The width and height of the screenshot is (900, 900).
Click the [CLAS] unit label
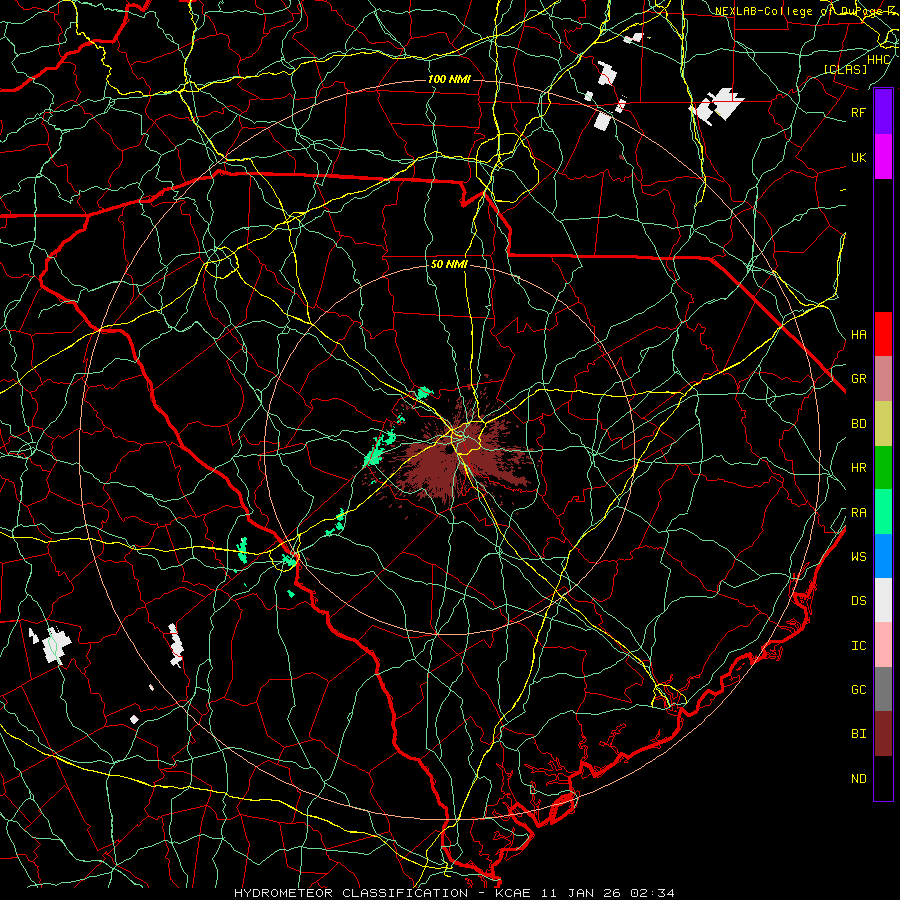845,69
